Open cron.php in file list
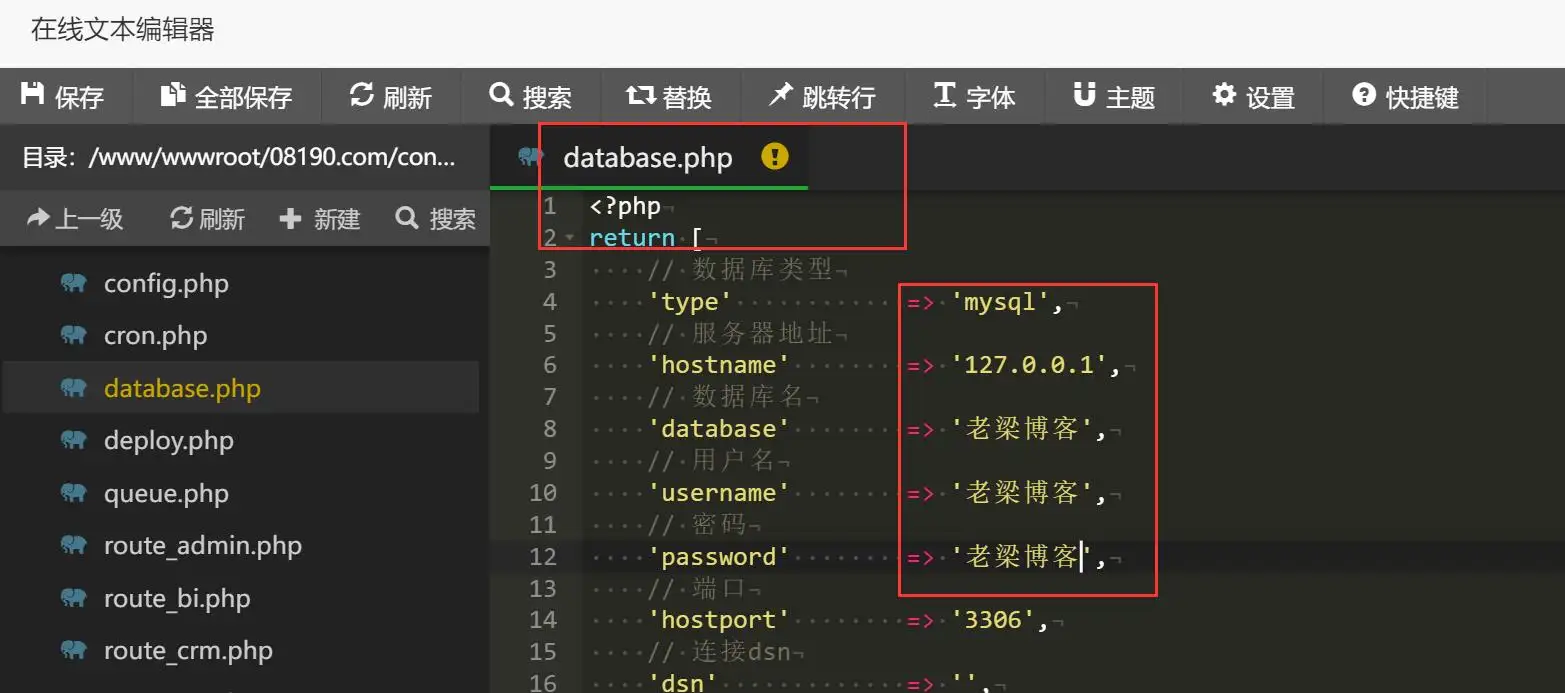The height and width of the screenshot is (693, 1565). point(155,336)
